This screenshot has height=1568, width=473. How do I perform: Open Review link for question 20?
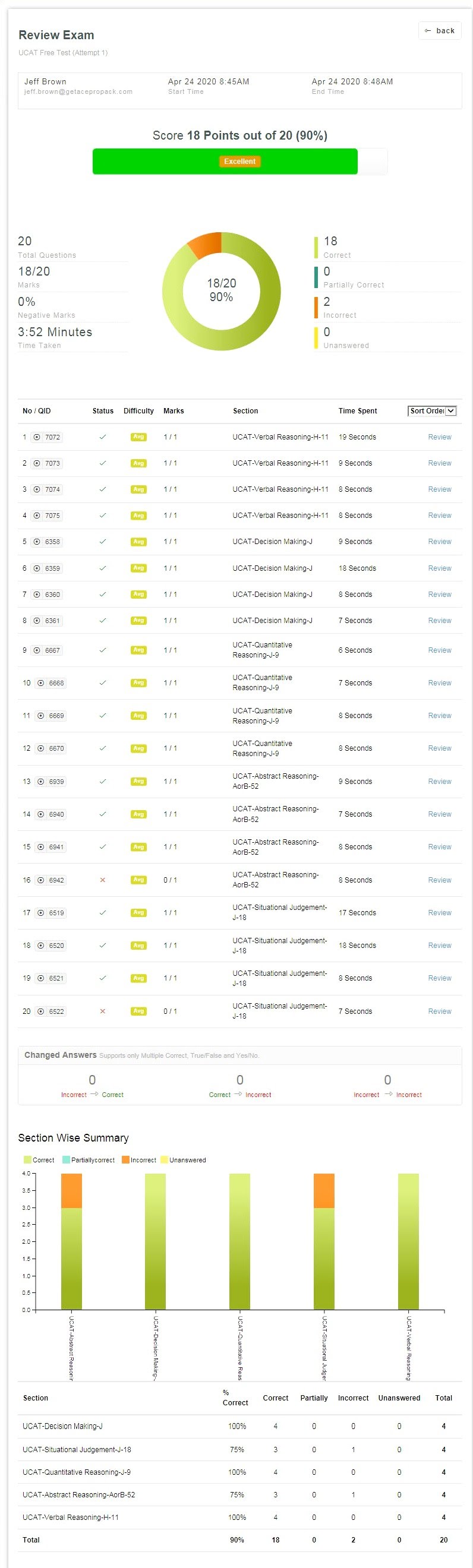[439, 1011]
